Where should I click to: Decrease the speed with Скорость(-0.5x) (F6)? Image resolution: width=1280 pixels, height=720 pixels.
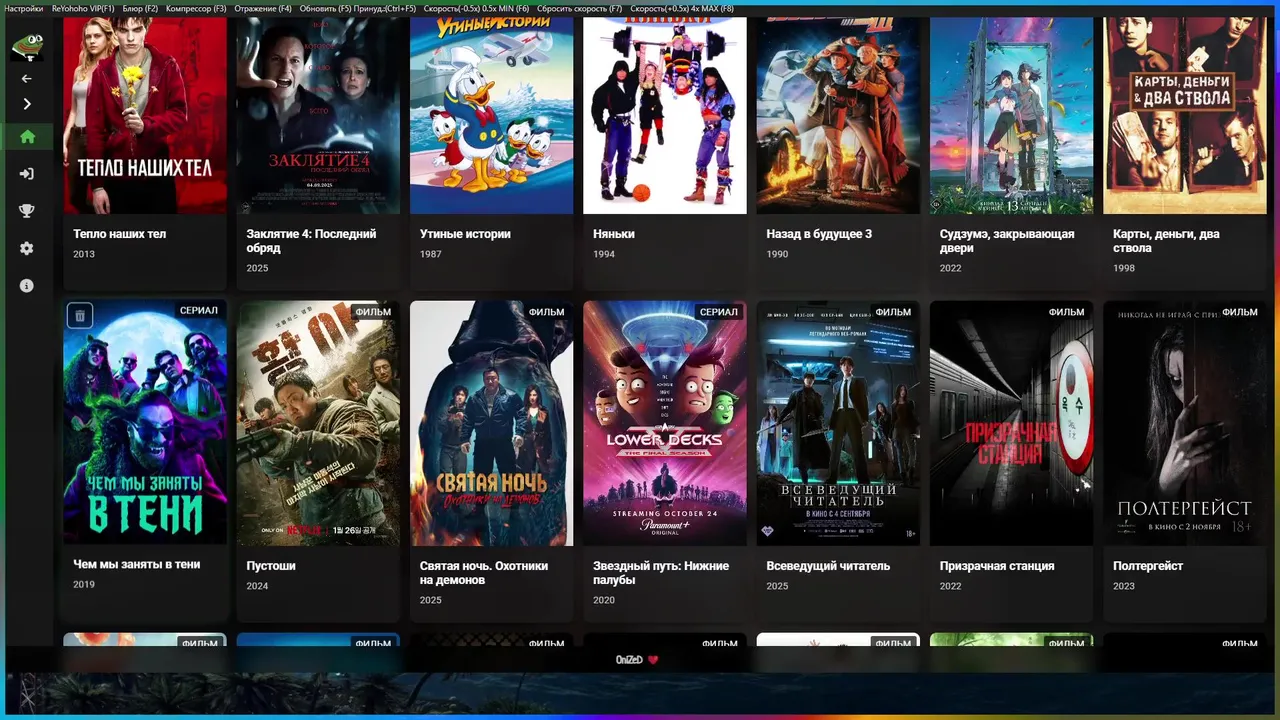tap(476, 9)
